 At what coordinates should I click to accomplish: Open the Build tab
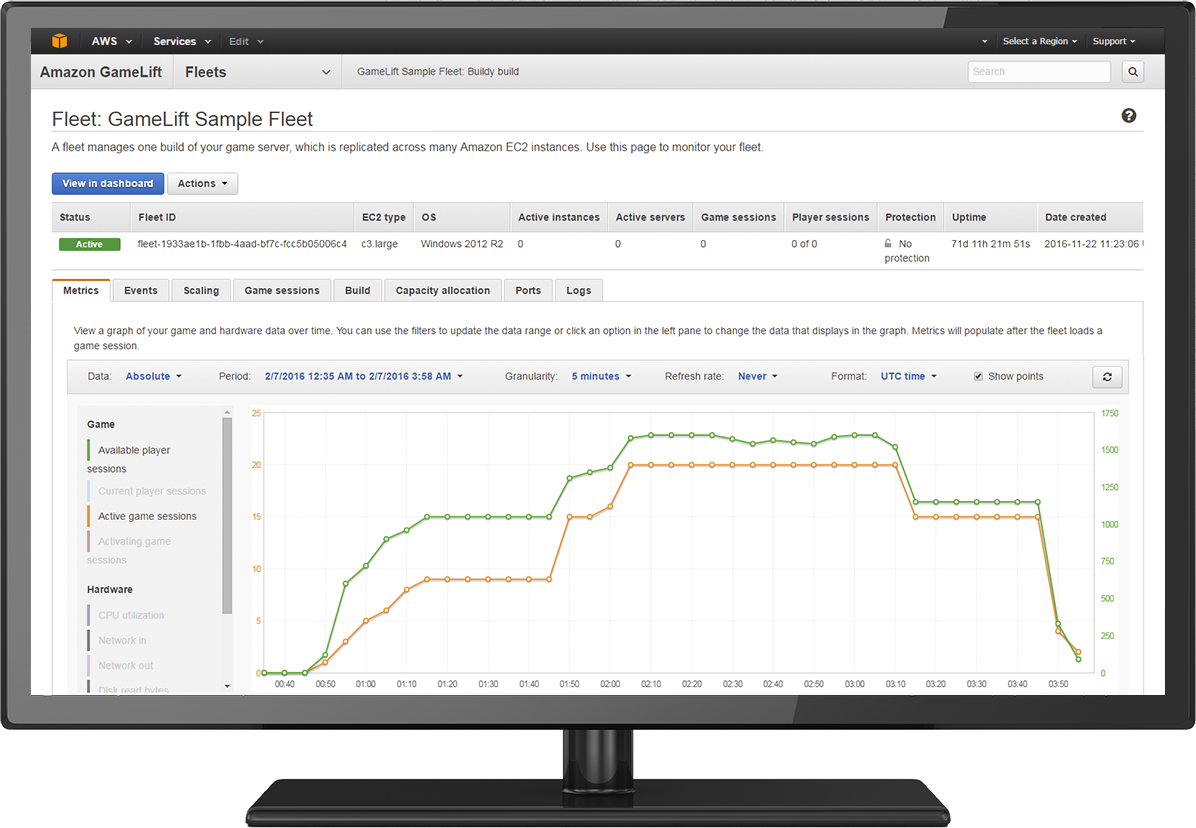pos(357,290)
